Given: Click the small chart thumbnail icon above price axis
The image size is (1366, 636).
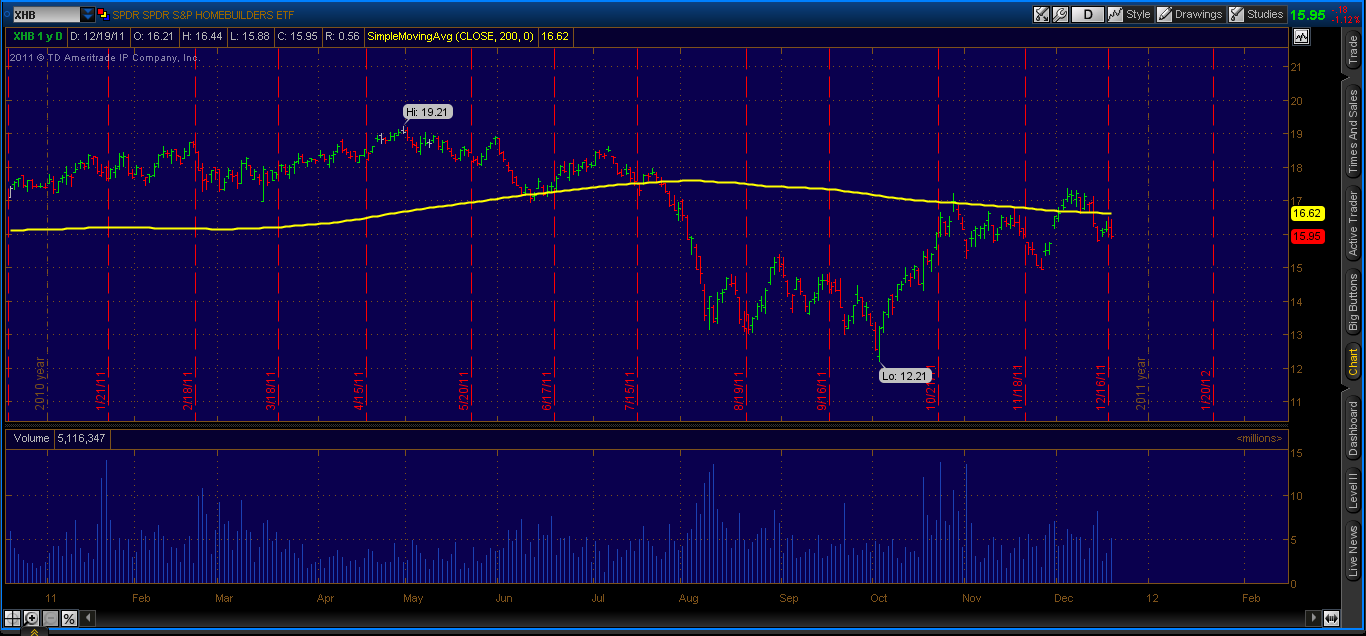Looking at the screenshot, I should click(x=1302, y=36).
